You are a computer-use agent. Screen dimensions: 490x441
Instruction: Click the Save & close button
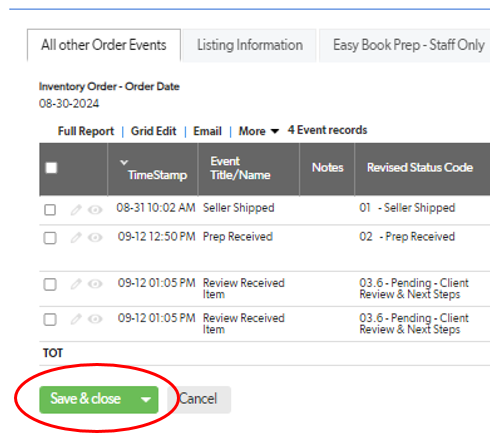click(87, 399)
